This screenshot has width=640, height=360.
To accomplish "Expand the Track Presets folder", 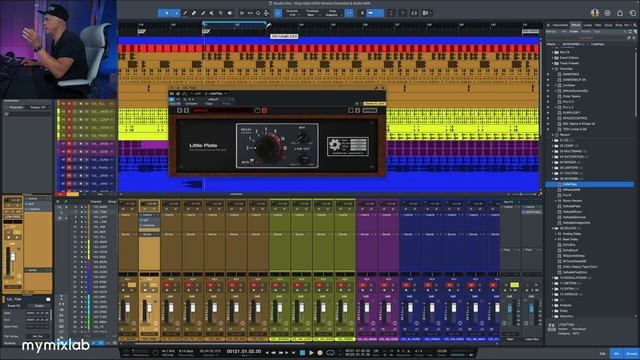I will (x=553, y=63).
